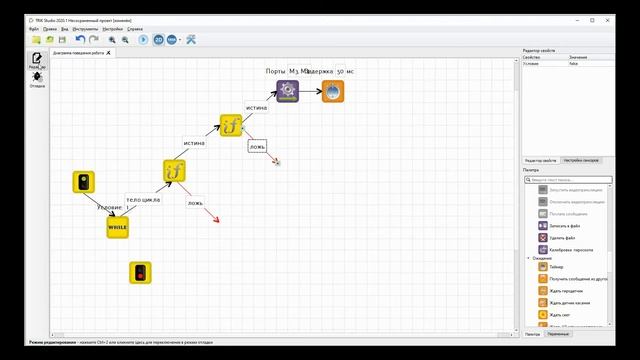Select the upper if condition block

point(231,125)
